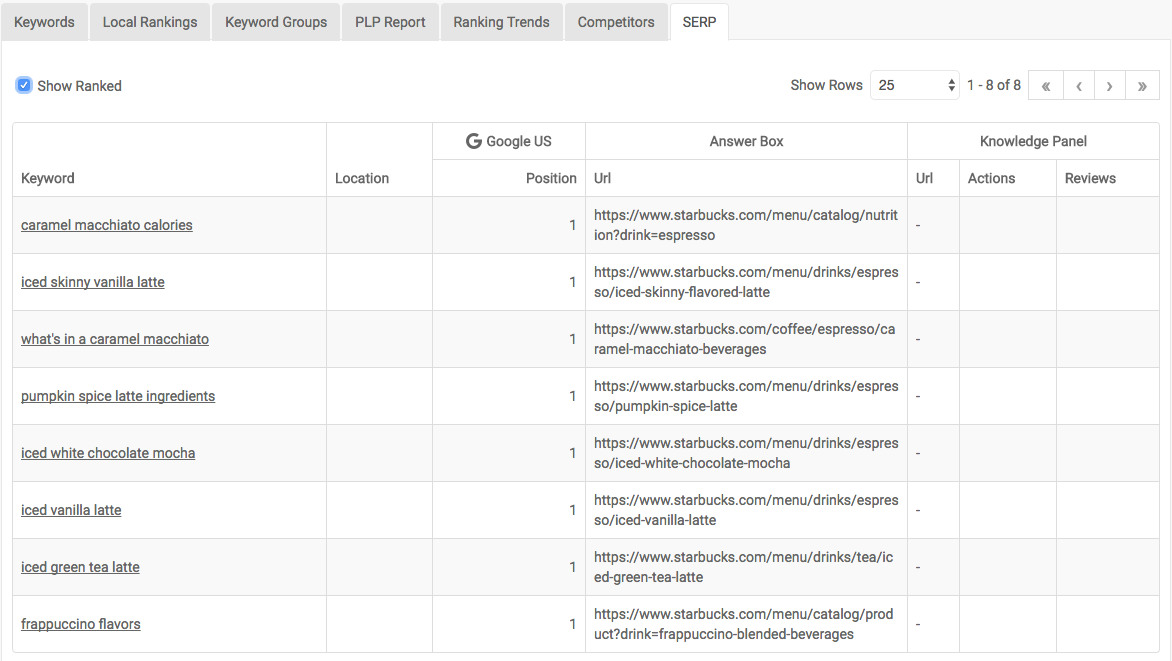
Task: Click the iced-white-chocolate-mocha URL cell
Action: [x=746, y=453]
